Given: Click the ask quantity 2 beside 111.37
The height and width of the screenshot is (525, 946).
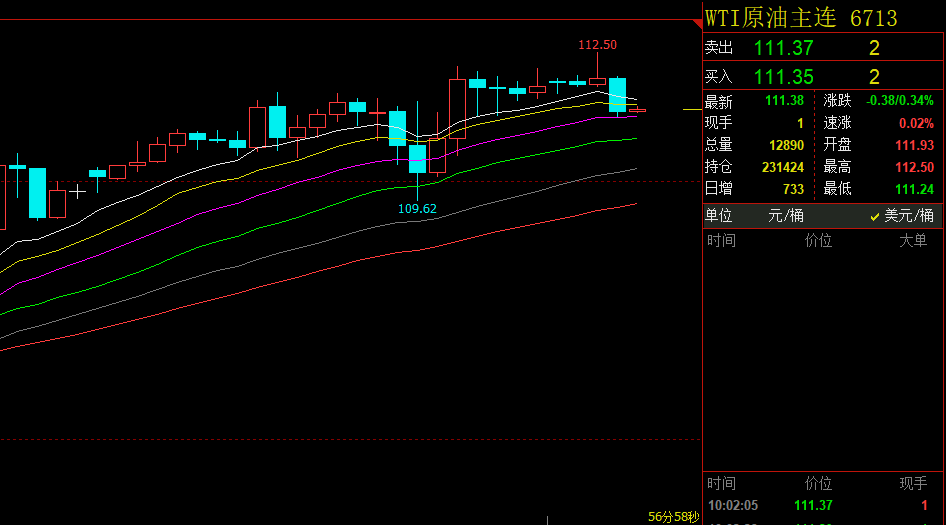Looking at the screenshot, I should pos(874,48).
